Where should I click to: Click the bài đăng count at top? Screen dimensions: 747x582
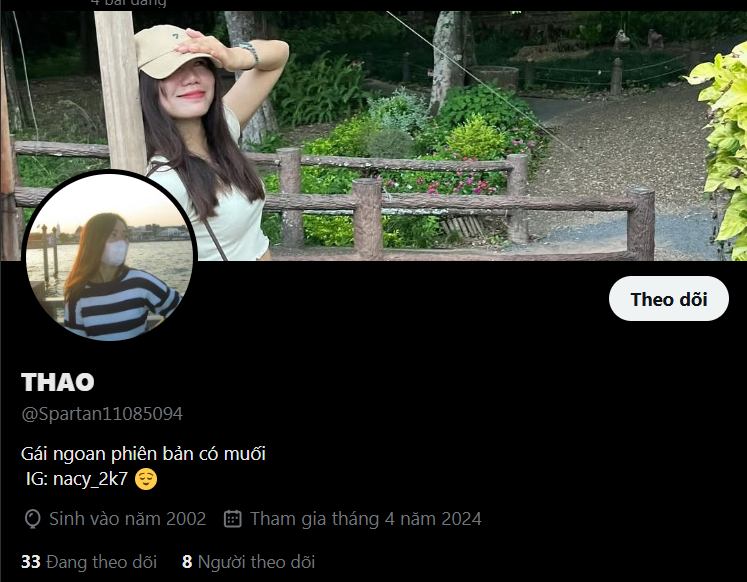(x=129, y=3)
